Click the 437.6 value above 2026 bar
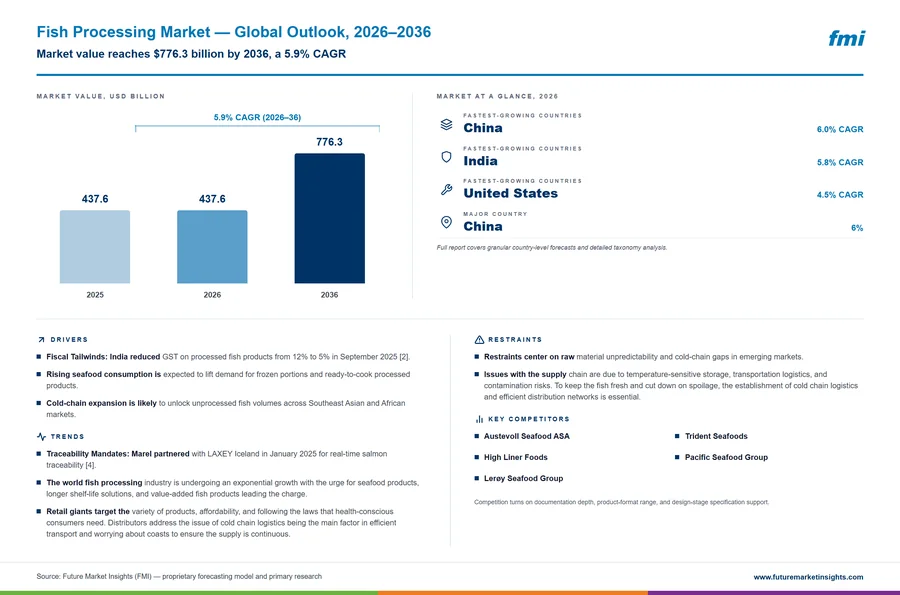 [x=212, y=199]
